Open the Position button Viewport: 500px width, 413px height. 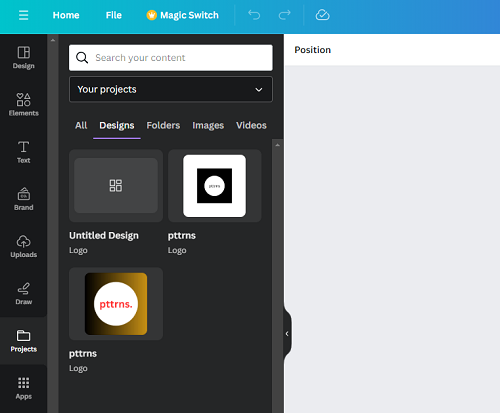point(313,50)
